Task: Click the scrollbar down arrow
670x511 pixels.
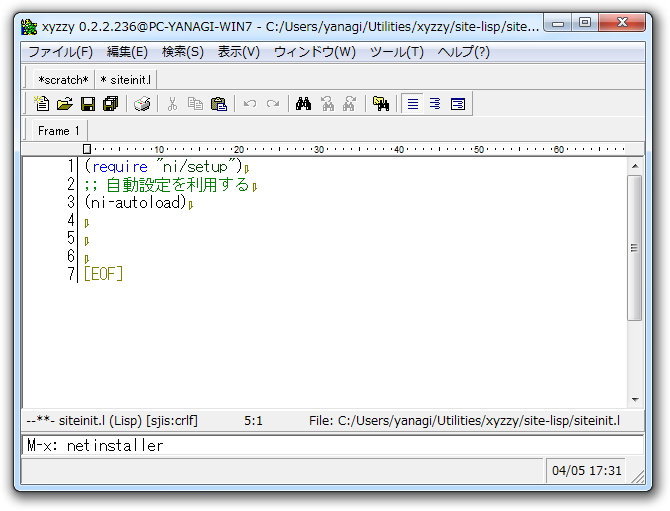Action: [635, 399]
